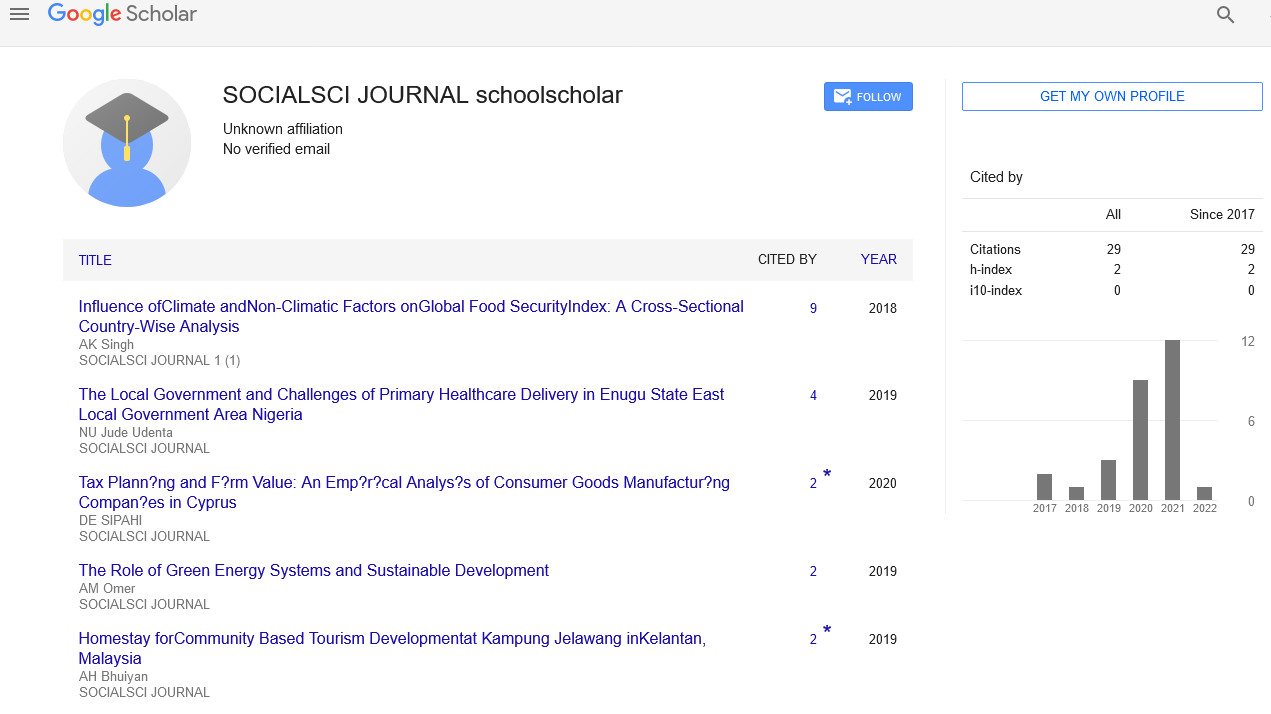View the 4 citations of Healthcare article
Viewport: 1271px width, 714px height.
[813, 396]
